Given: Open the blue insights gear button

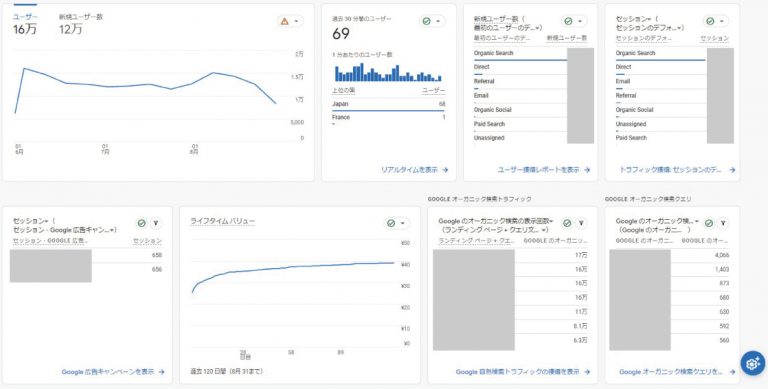Looking at the screenshot, I should pos(753,364).
